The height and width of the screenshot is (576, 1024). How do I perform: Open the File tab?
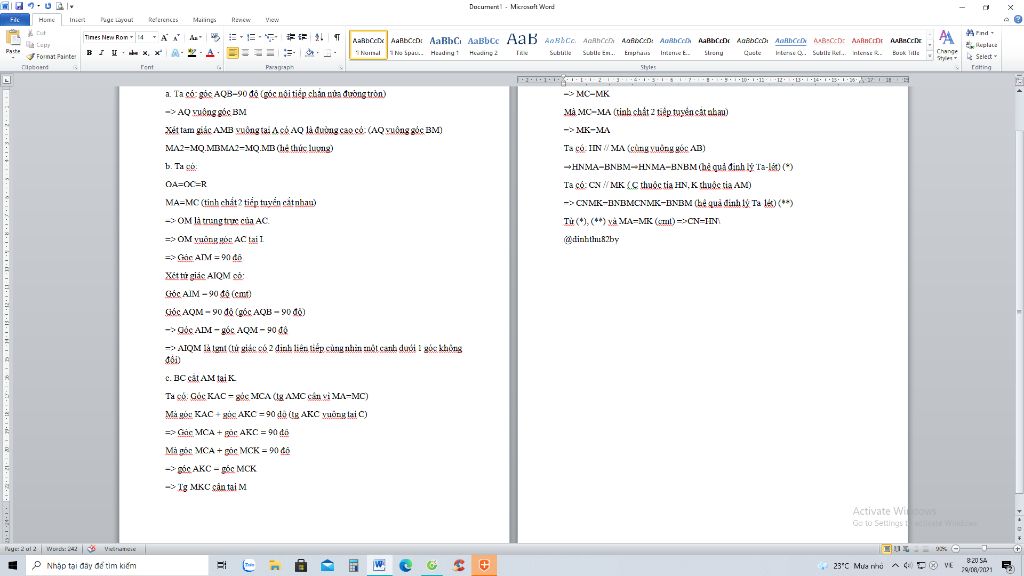[15, 20]
